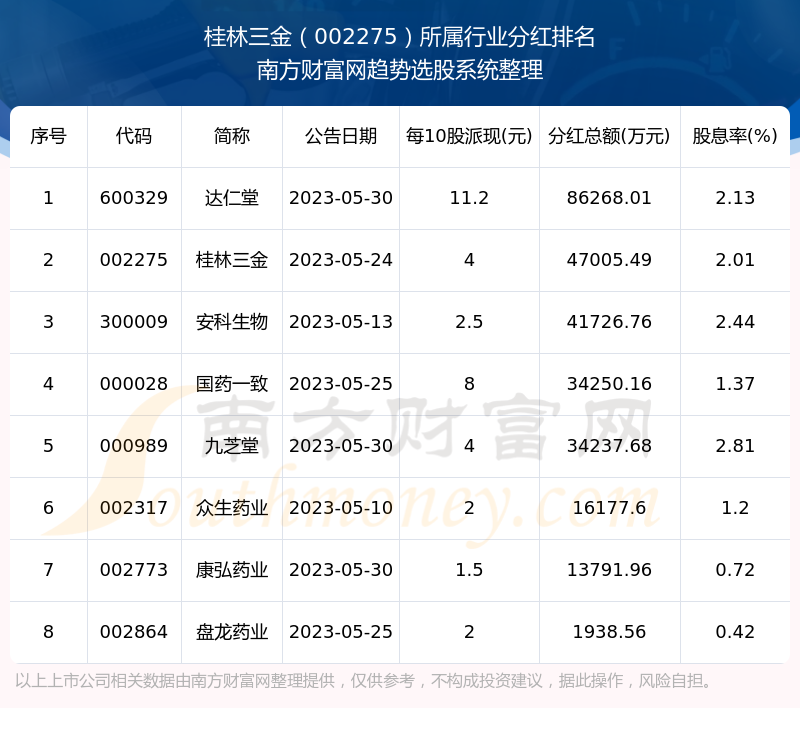
Task: Click the 公告日期 cell in the 盘龙药业 row
Action: pos(341,632)
